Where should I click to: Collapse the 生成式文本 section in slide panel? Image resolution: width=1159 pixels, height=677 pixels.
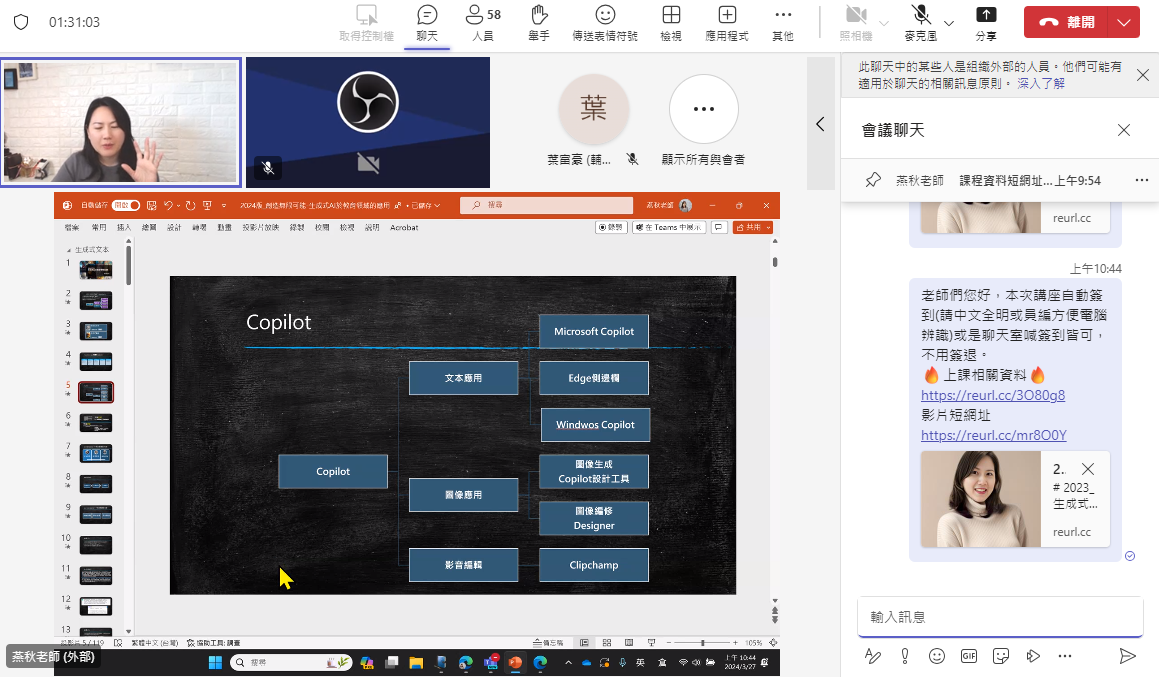coord(69,250)
